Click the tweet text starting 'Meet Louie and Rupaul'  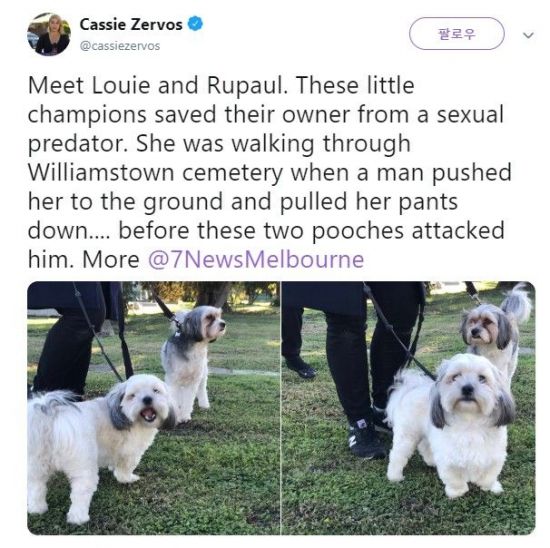pyautogui.click(x=269, y=172)
